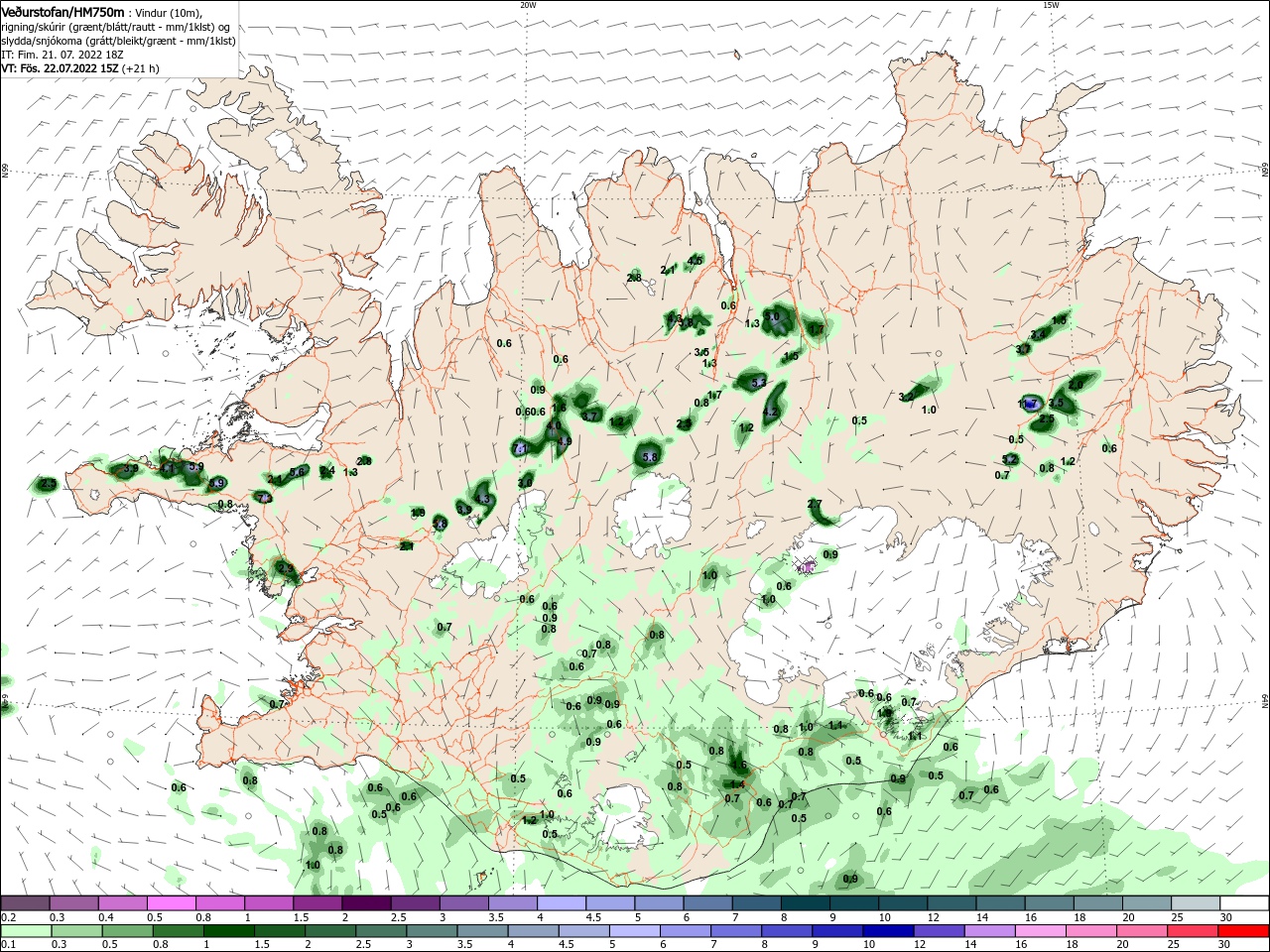The height and width of the screenshot is (952, 1270).
Task: Select the dark teal swatch labeled 8 in upper row
Action: pos(806,903)
